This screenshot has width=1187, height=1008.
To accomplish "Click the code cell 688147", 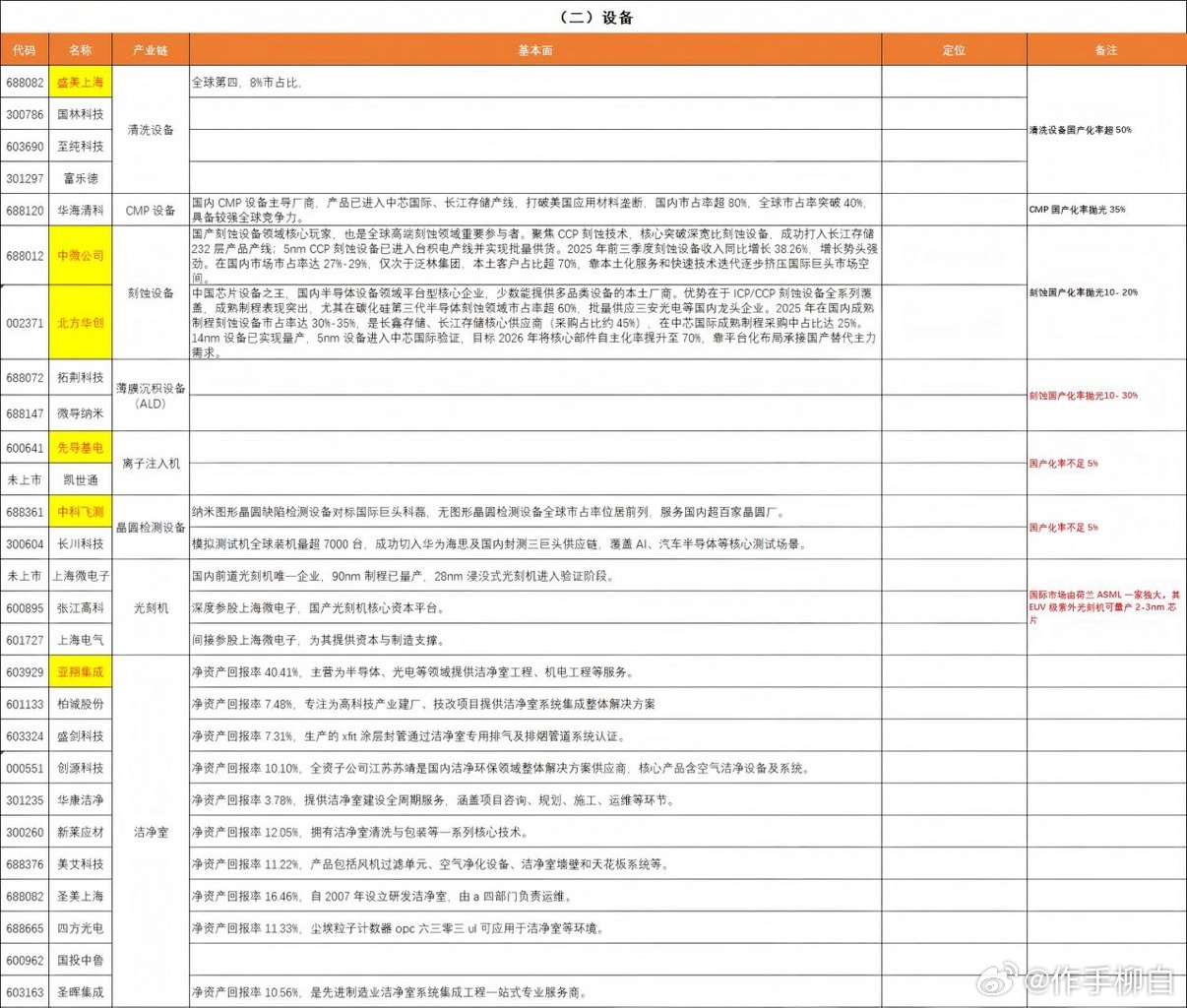I will 25,413.
